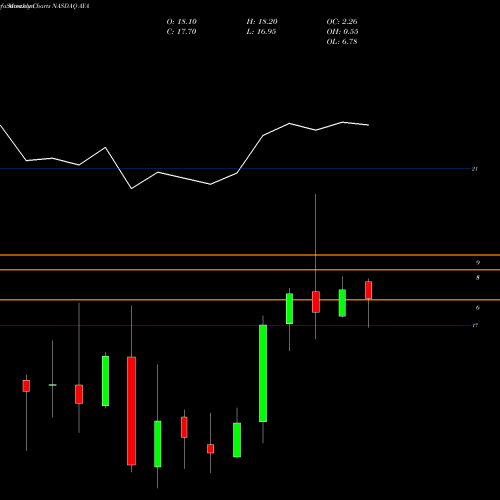Click the tallest red candlestick body
The height and width of the screenshot is (500, 500).
[x=131, y=411]
